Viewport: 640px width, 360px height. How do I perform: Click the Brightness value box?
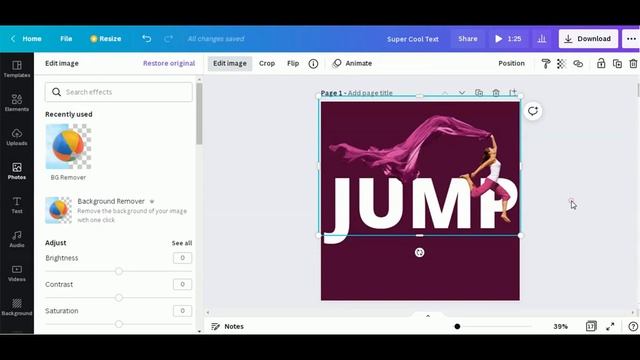[182, 258]
